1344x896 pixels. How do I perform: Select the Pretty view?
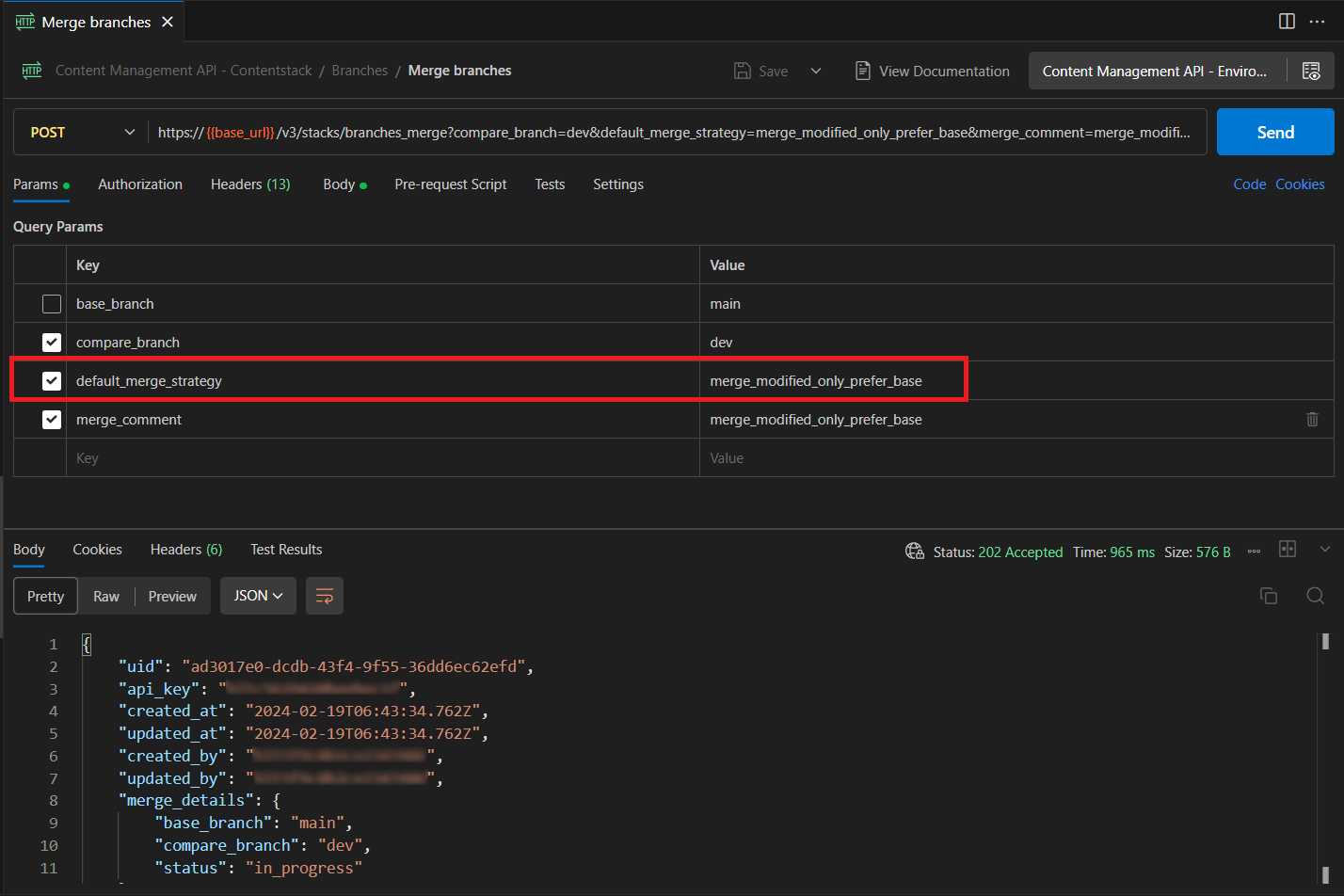point(45,596)
